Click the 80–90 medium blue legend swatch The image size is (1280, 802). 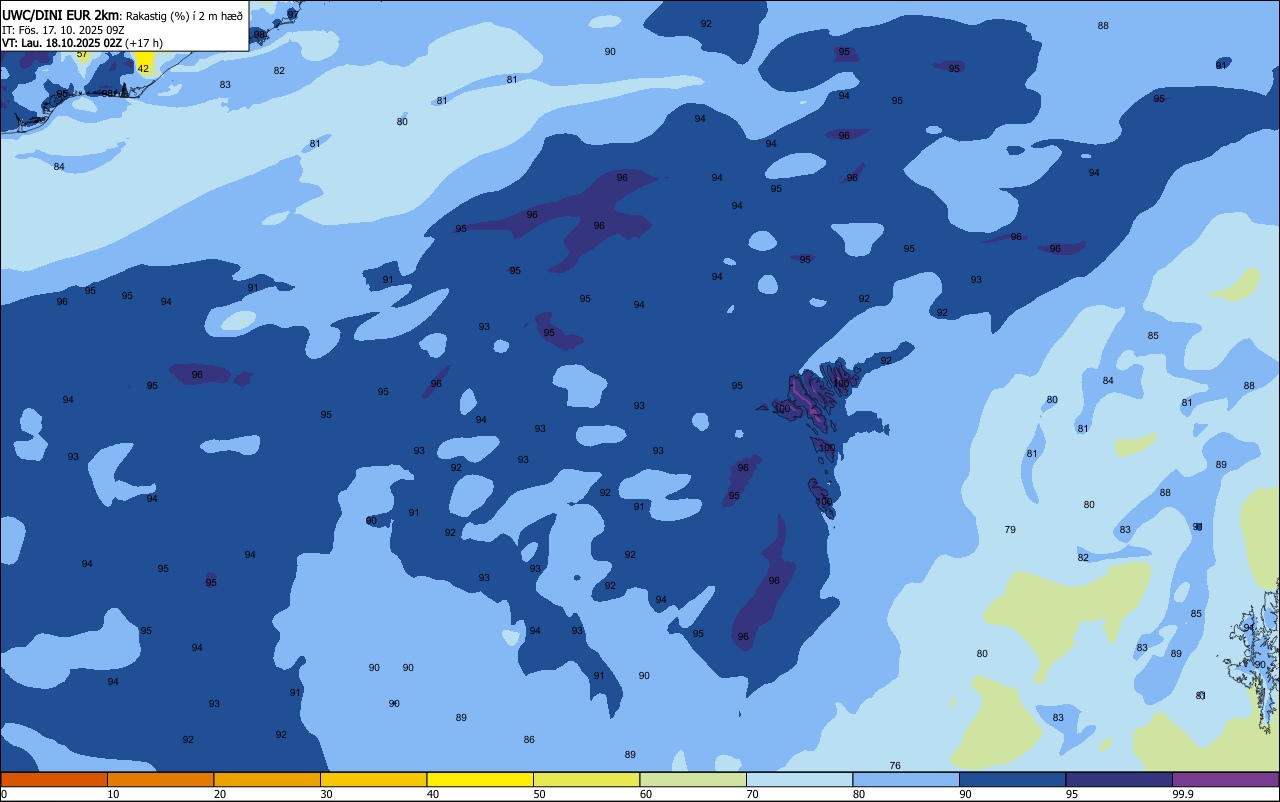tap(906, 779)
